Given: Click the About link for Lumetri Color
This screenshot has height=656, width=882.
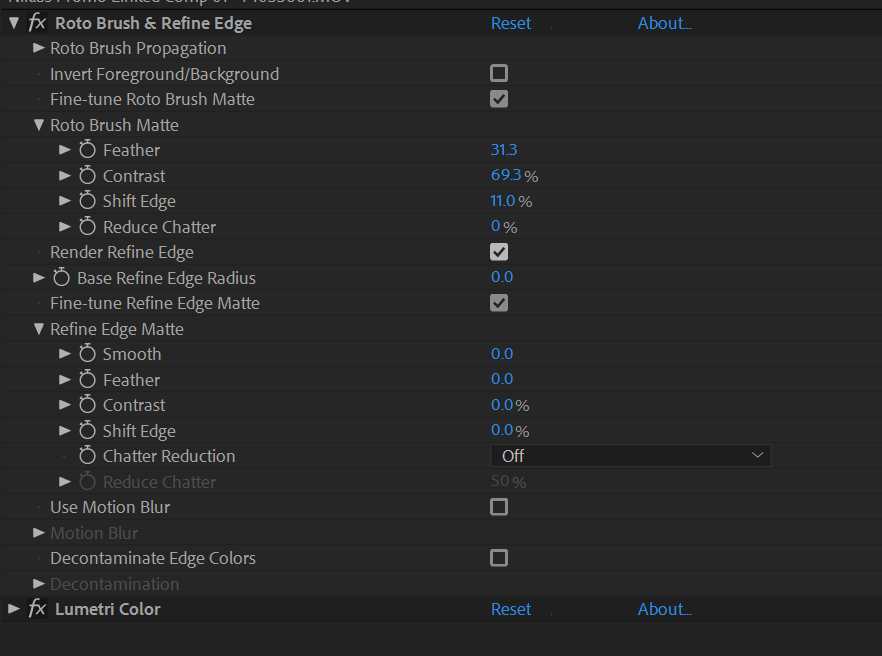Looking at the screenshot, I should point(664,609).
